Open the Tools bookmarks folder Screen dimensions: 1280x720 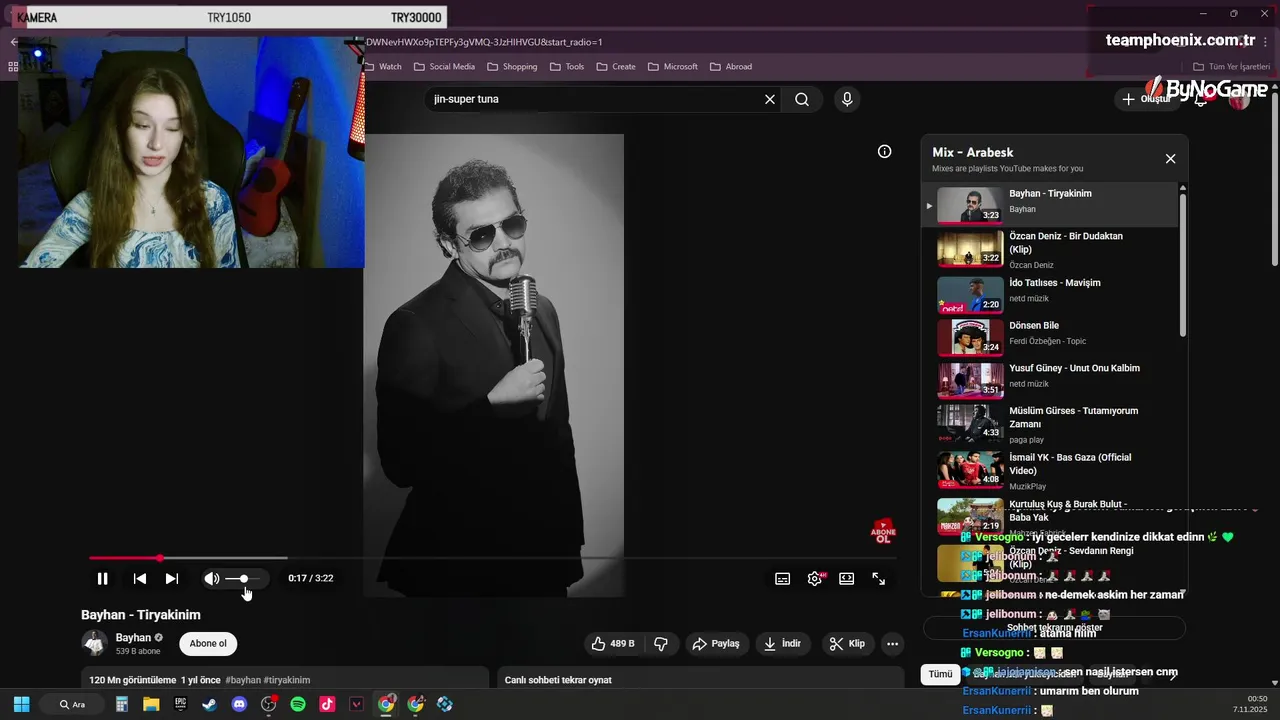(567, 66)
